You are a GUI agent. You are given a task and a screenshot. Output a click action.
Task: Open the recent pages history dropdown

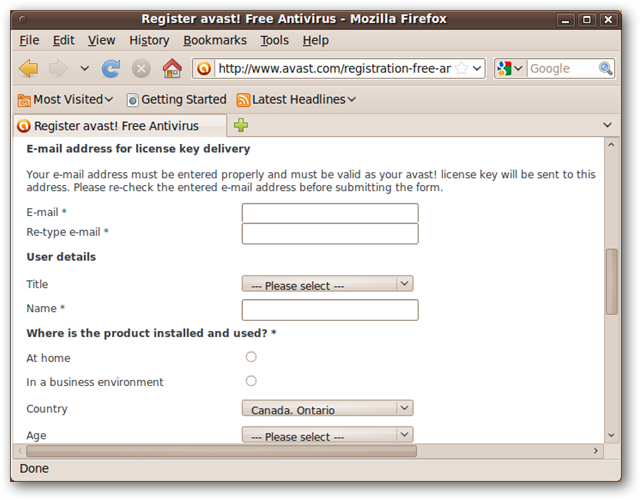(84, 68)
